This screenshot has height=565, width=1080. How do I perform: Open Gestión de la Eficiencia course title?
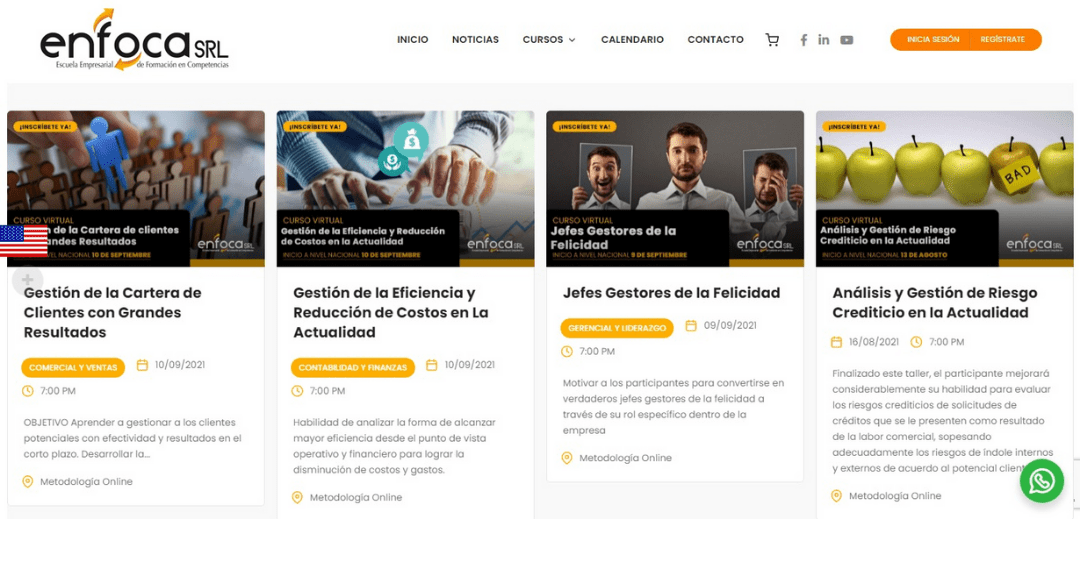[x=391, y=312]
